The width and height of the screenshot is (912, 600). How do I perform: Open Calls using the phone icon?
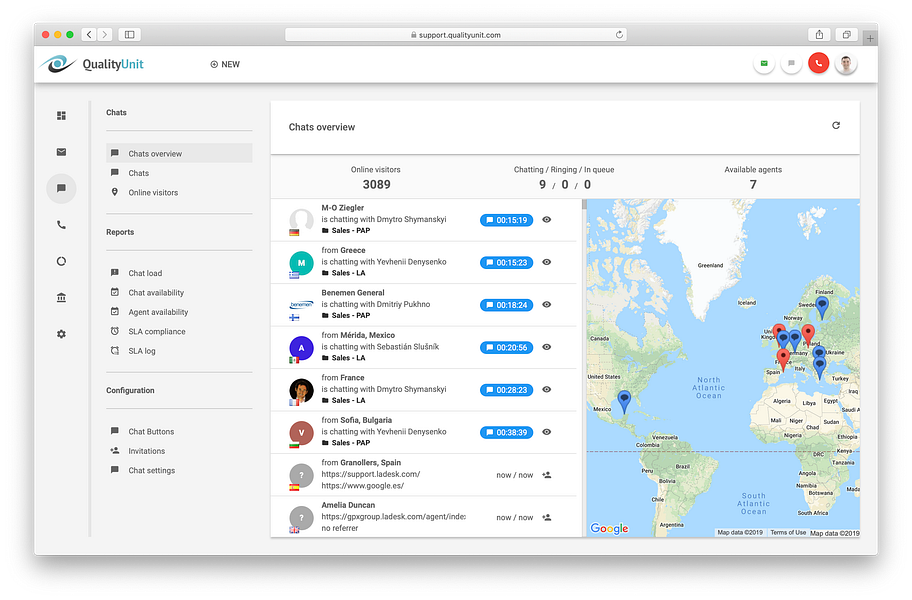coord(61,224)
